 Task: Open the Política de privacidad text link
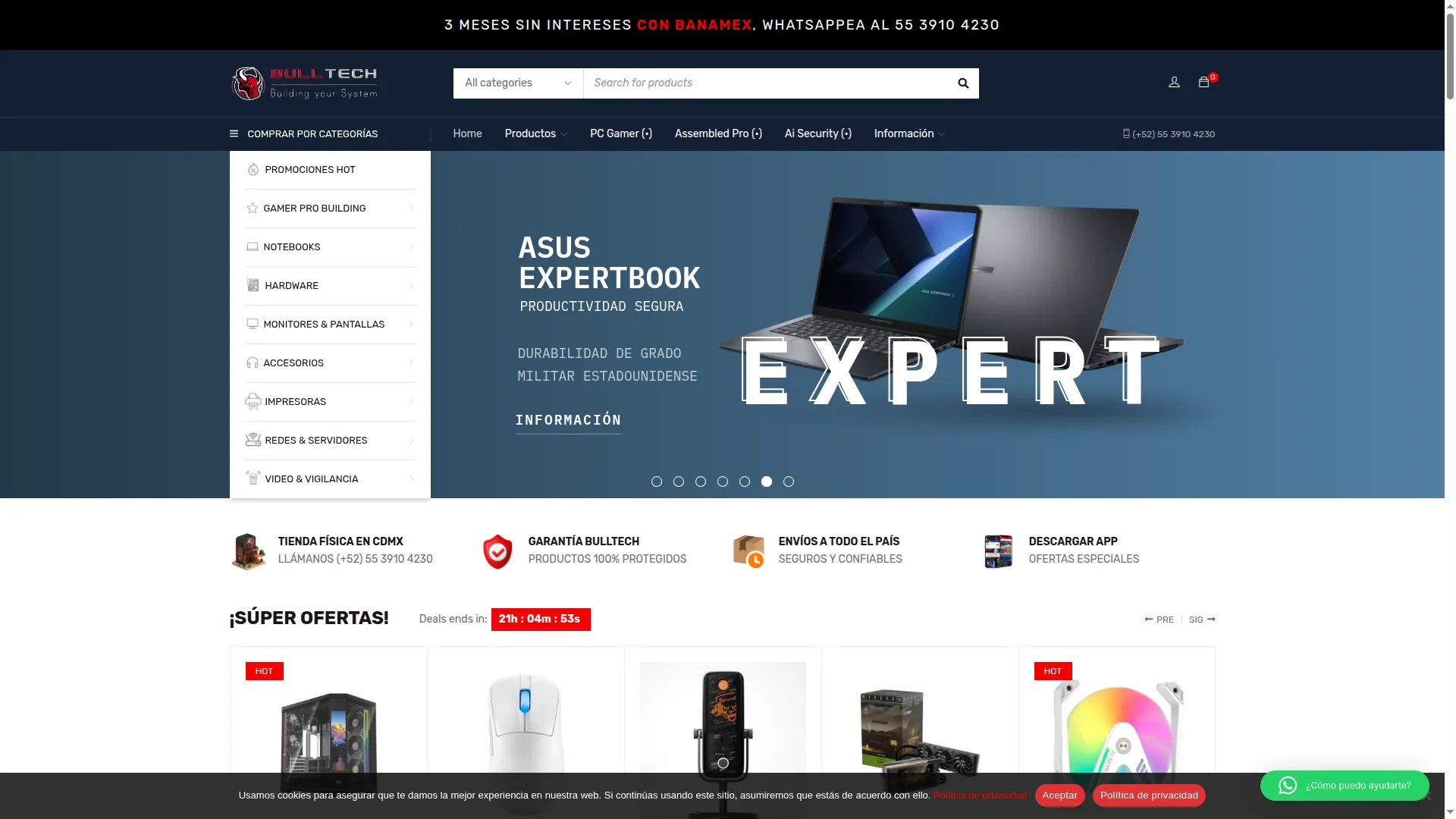[x=980, y=795]
